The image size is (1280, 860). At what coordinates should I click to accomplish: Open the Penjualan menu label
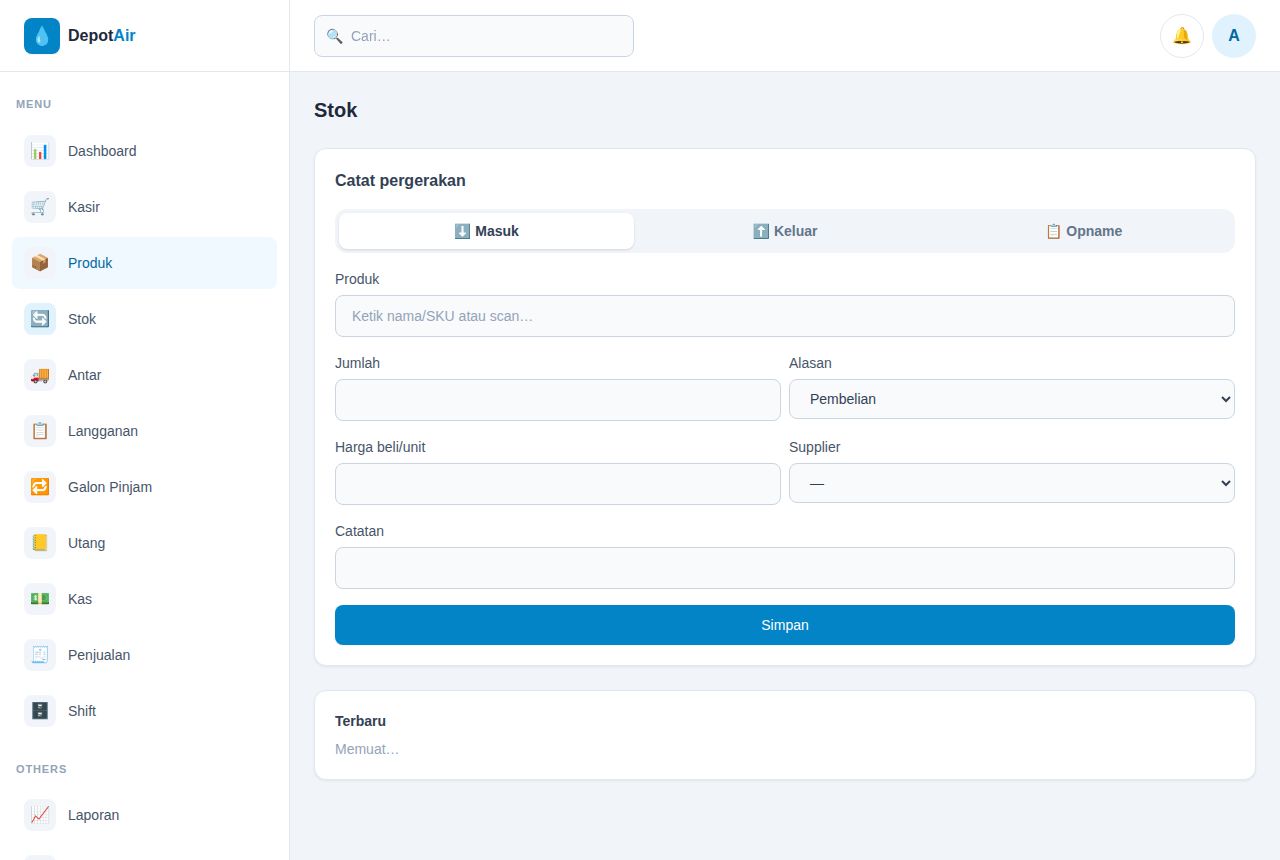99,655
